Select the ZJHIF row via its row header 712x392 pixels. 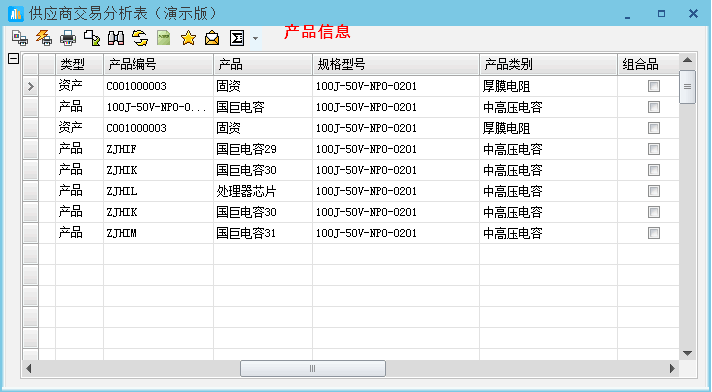point(30,149)
